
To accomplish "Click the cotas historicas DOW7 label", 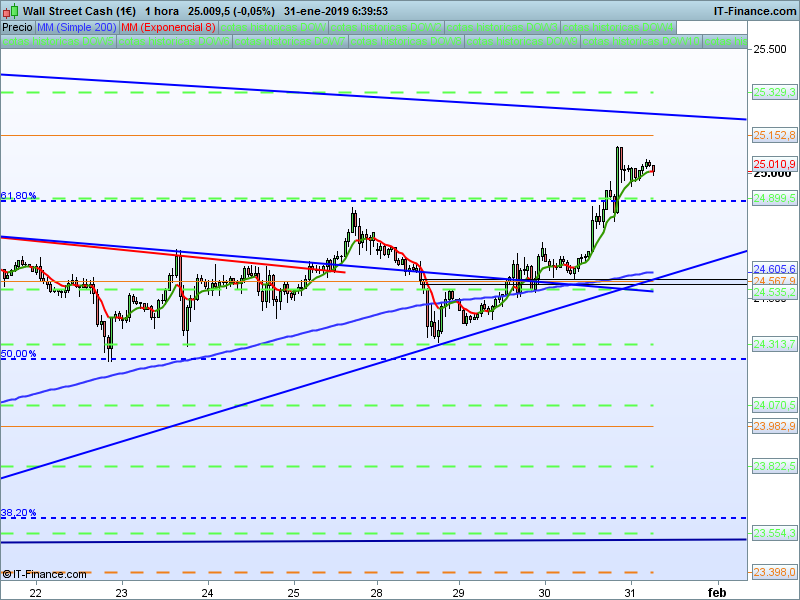I will click(x=290, y=41).
